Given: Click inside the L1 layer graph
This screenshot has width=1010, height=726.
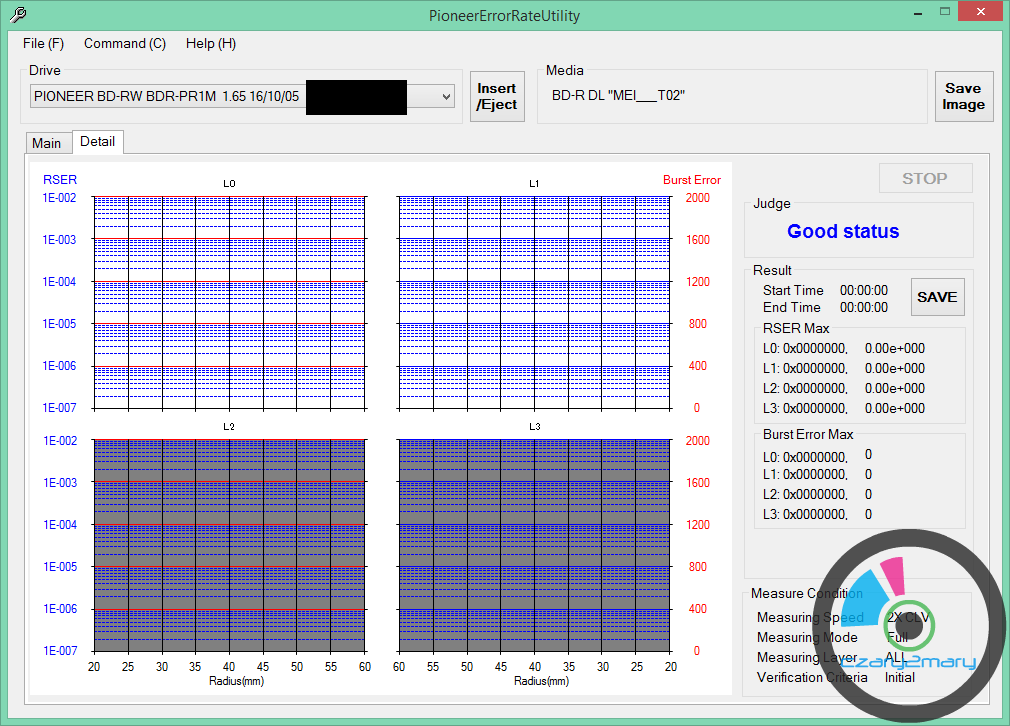Looking at the screenshot, I should tap(534, 302).
